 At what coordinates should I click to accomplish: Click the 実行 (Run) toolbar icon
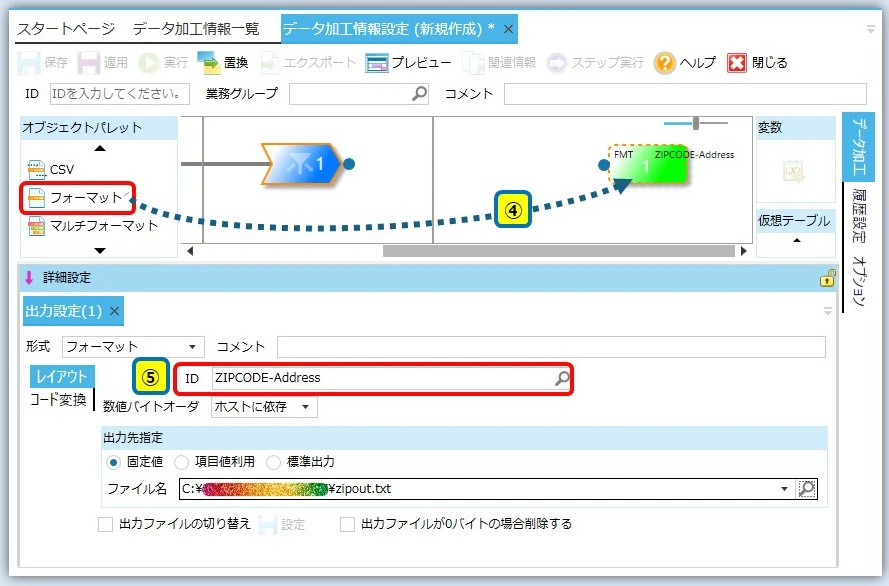(x=149, y=63)
